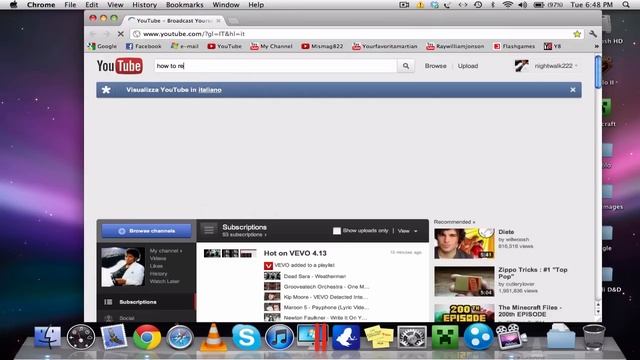Open Skype from the dock
This screenshot has width=640, height=360.
tap(246, 337)
